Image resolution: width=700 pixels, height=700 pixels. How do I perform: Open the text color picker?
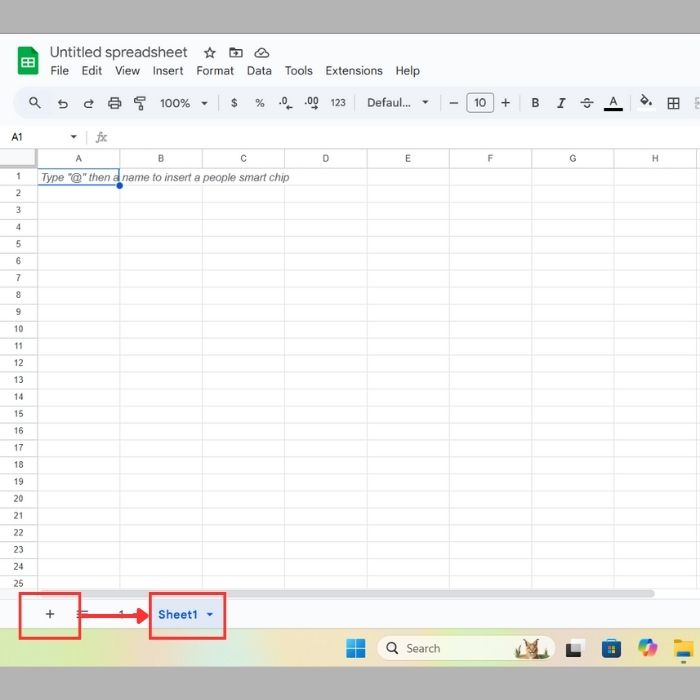pyautogui.click(x=613, y=103)
